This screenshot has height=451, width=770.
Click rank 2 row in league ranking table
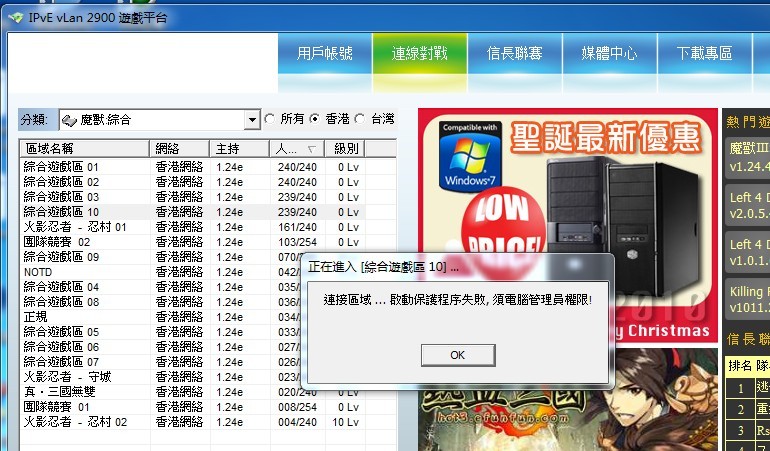click(748, 409)
